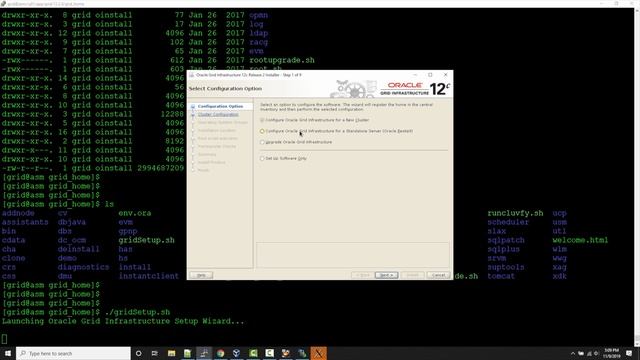This screenshot has height=360, width=640.
Task: Open the first green Camtasia taskbar icon
Action: coord(253,353)
